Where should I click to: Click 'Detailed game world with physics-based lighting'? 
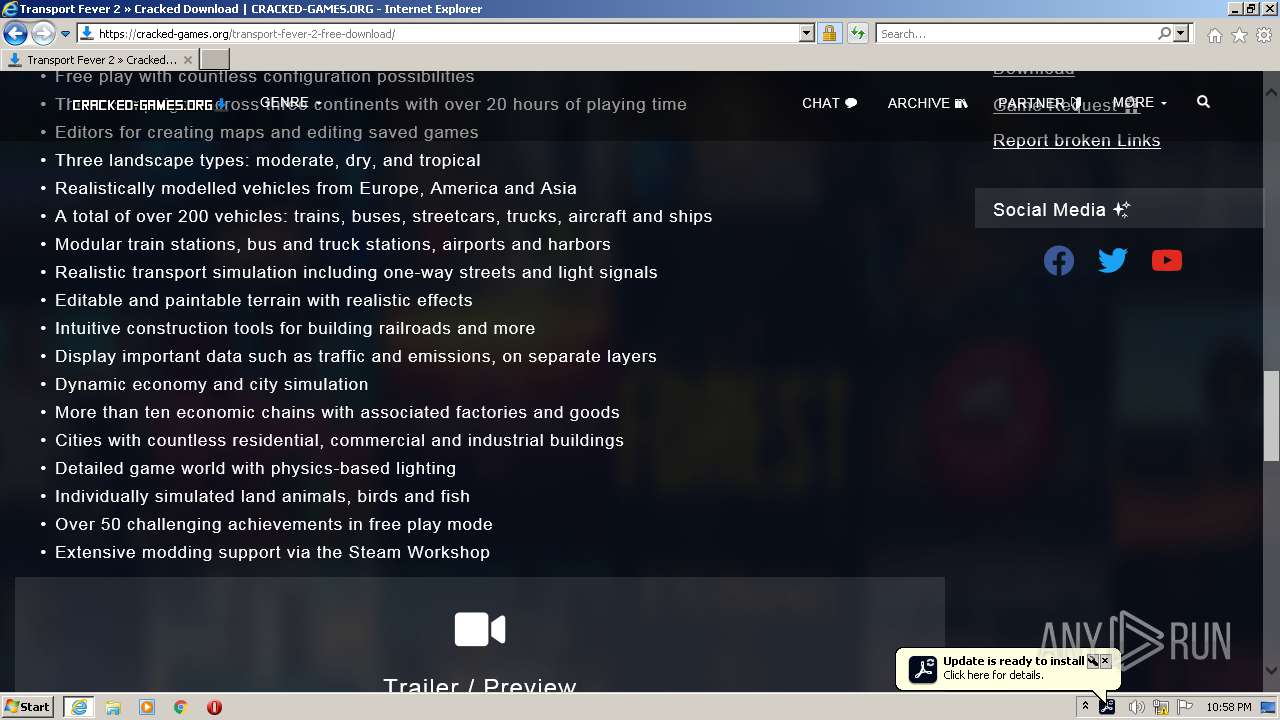(255, 468)
